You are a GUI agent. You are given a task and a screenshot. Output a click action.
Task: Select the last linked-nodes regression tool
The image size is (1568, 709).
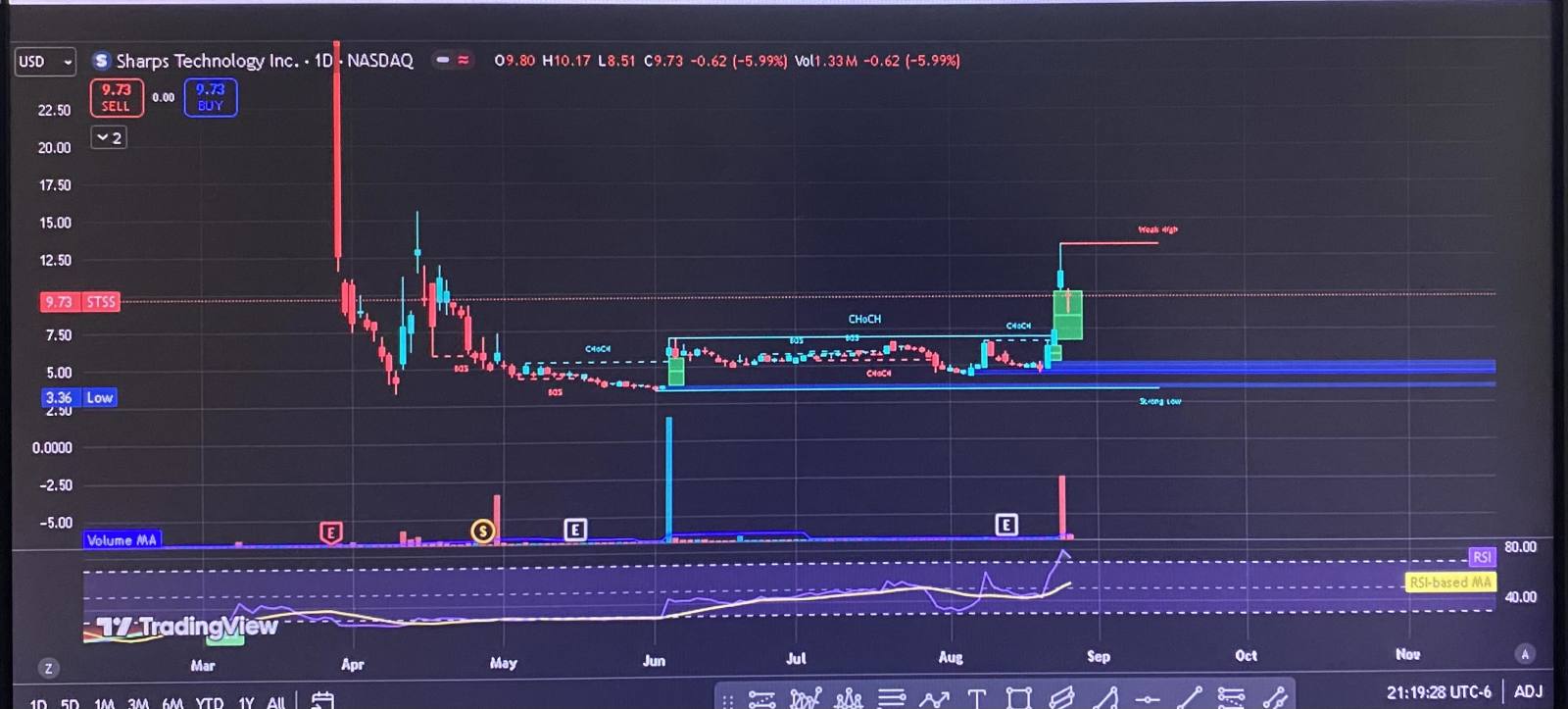pos(1275,697)
